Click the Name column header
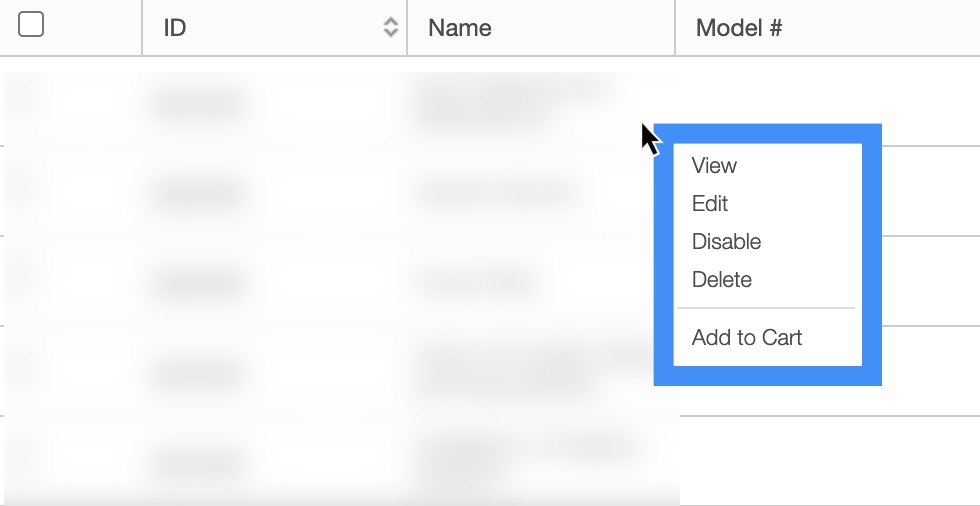Viewport: 980px width, 506px height. click(459, 28)
